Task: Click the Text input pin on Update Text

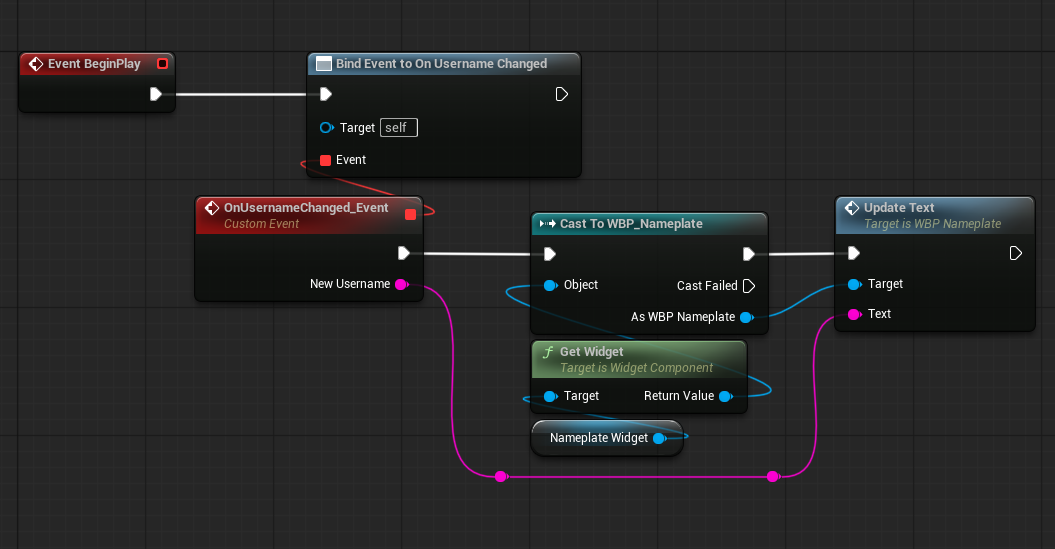Action: (x=853, y=314)
